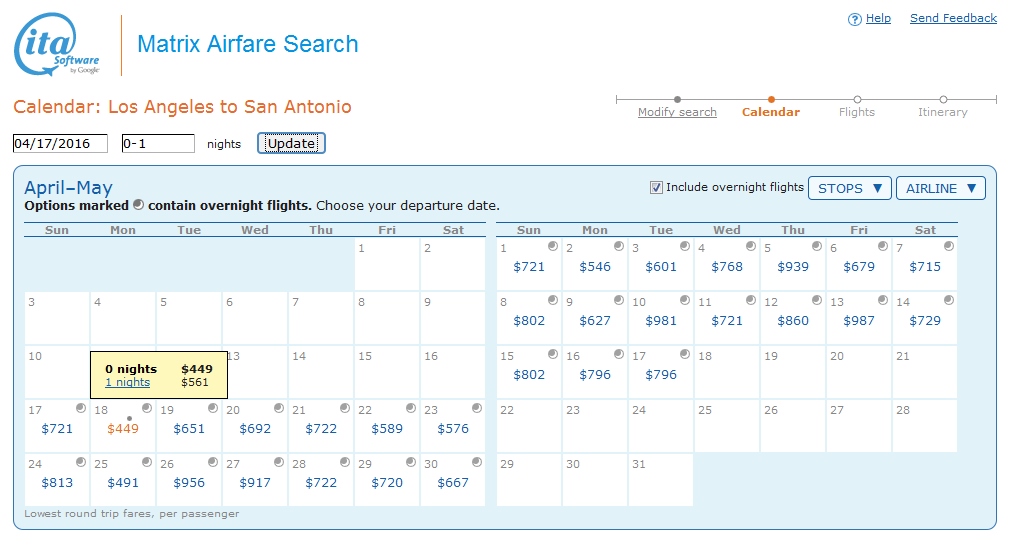Toggle the Include overnight flights checkbox
Screen dimensions: 1012x548
point(656,187)
